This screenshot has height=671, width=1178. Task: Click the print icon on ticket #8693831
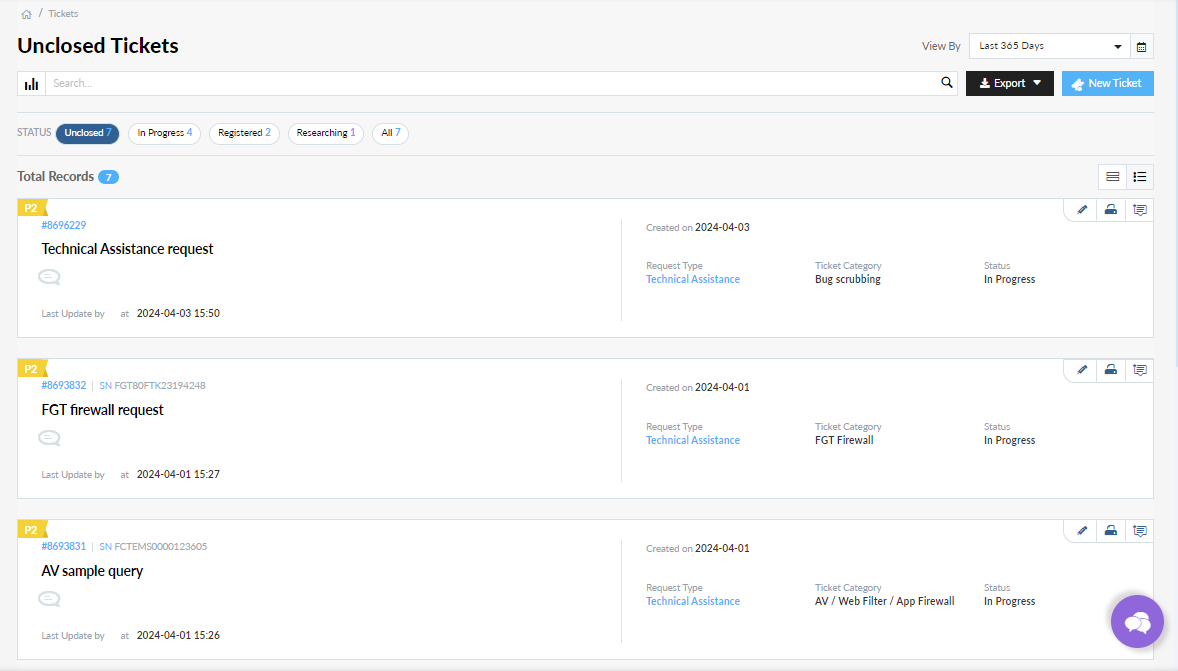1110,530
